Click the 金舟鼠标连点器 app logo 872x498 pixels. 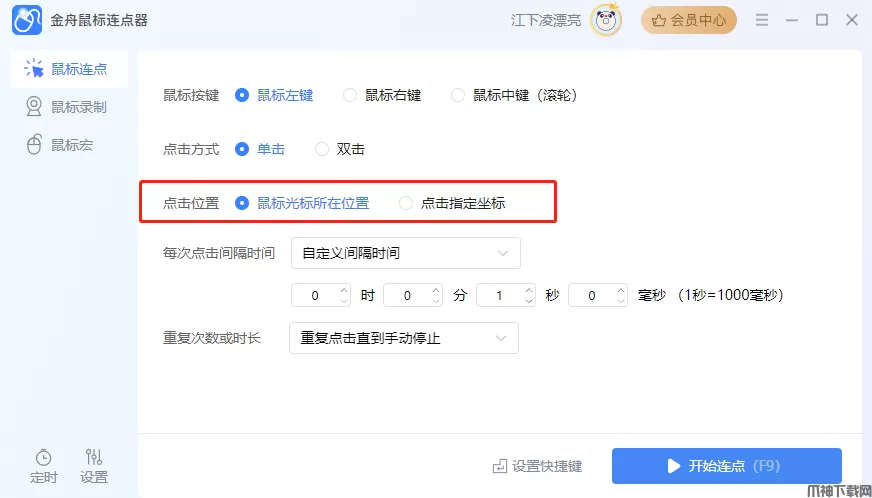coord(27,21)
